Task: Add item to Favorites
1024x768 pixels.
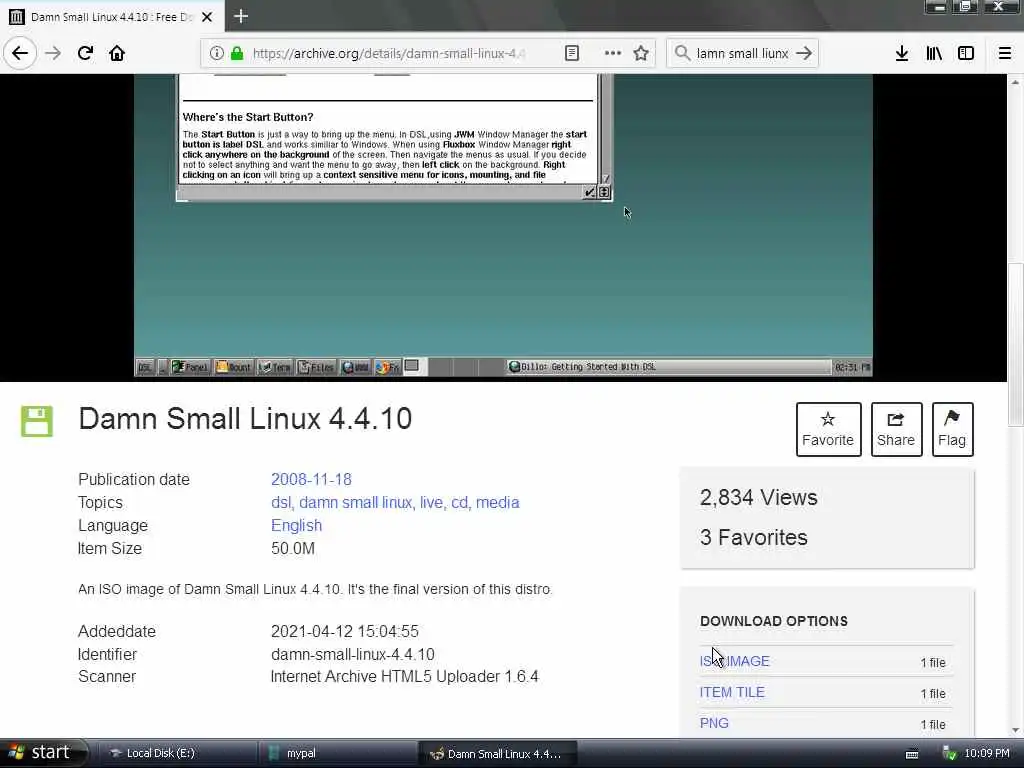Action: point(828,429)
